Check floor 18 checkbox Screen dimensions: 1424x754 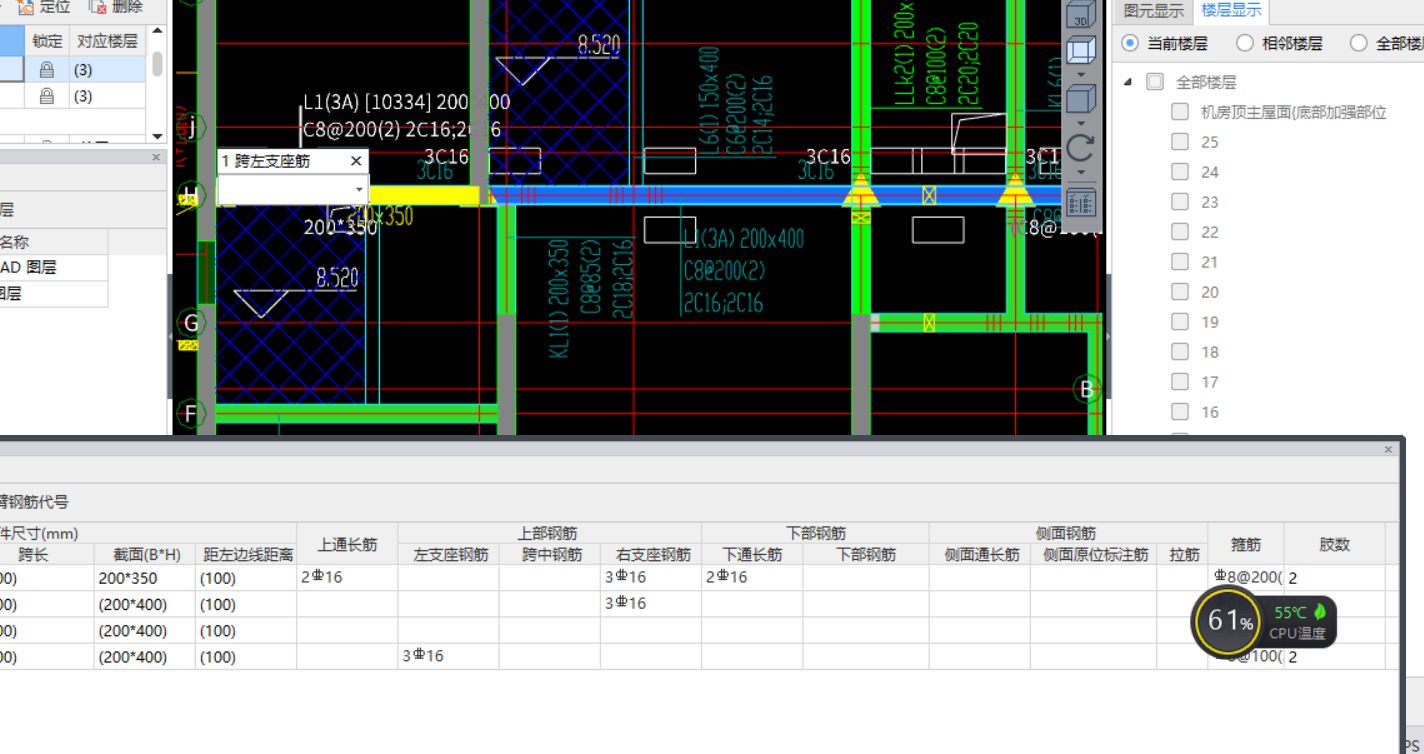click(x=1180, y=351)
